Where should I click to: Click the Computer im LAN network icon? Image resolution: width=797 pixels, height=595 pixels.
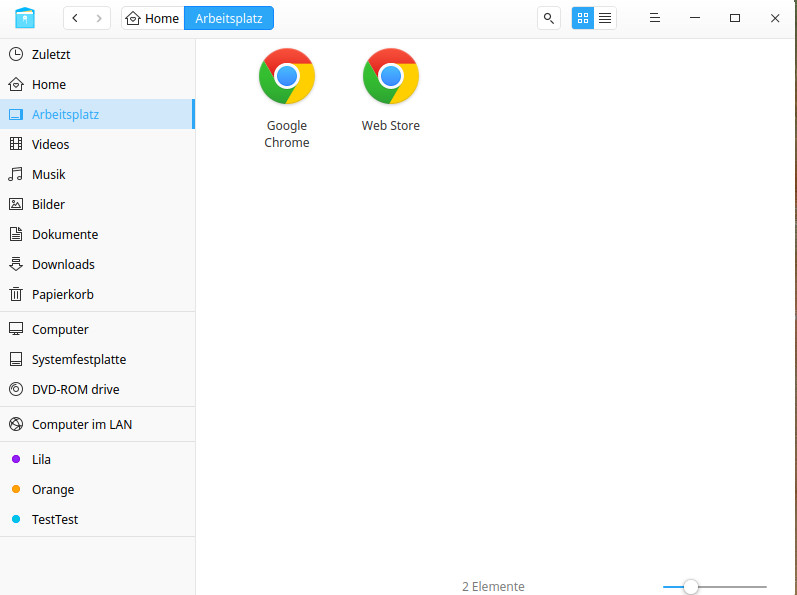point(16,424)
